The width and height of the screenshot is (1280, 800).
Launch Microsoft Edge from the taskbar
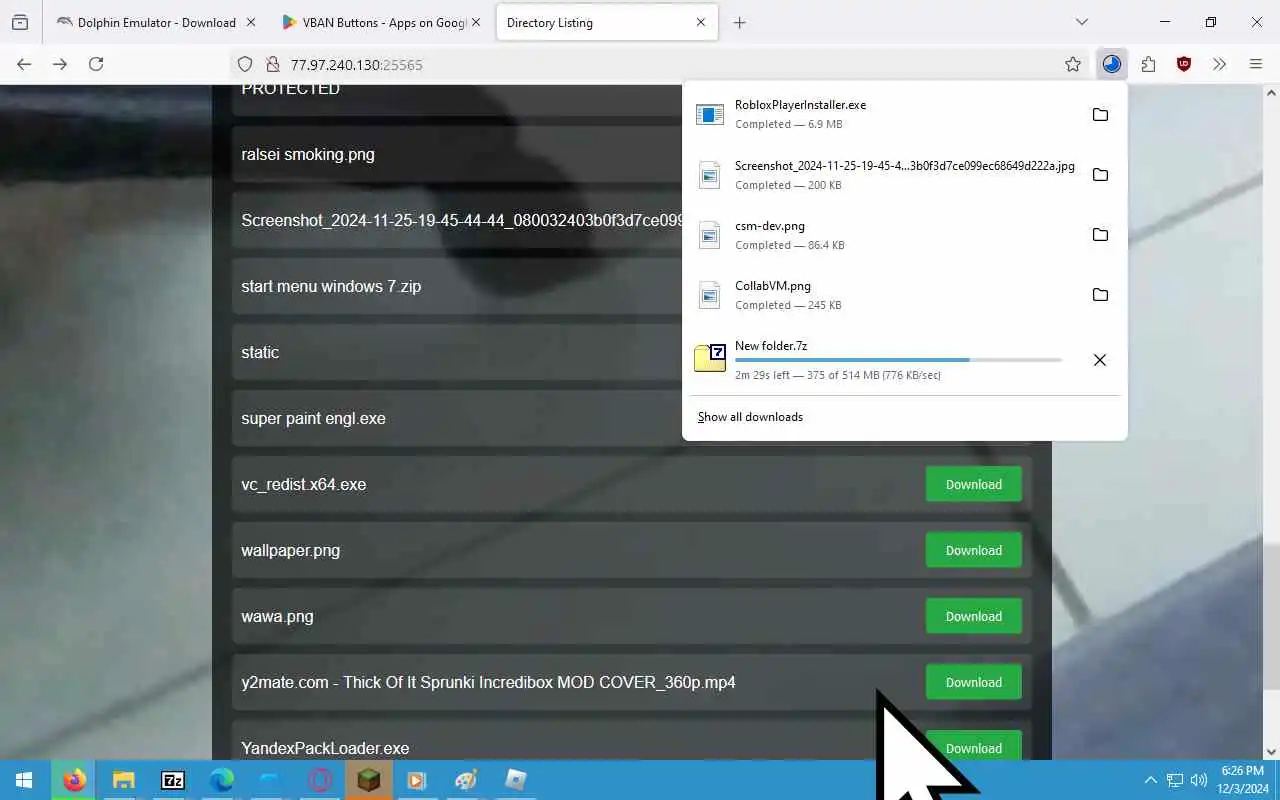click(221, 780)
